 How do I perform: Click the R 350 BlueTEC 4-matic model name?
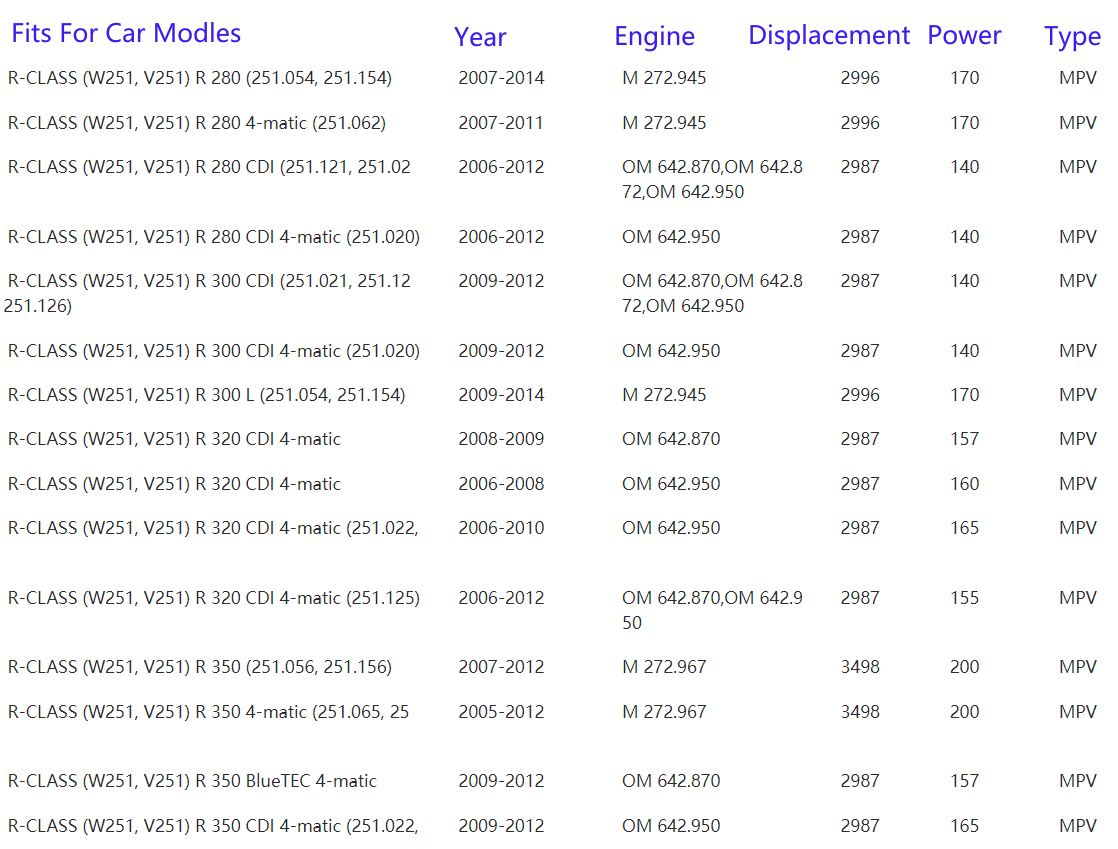tap(192, 781)
